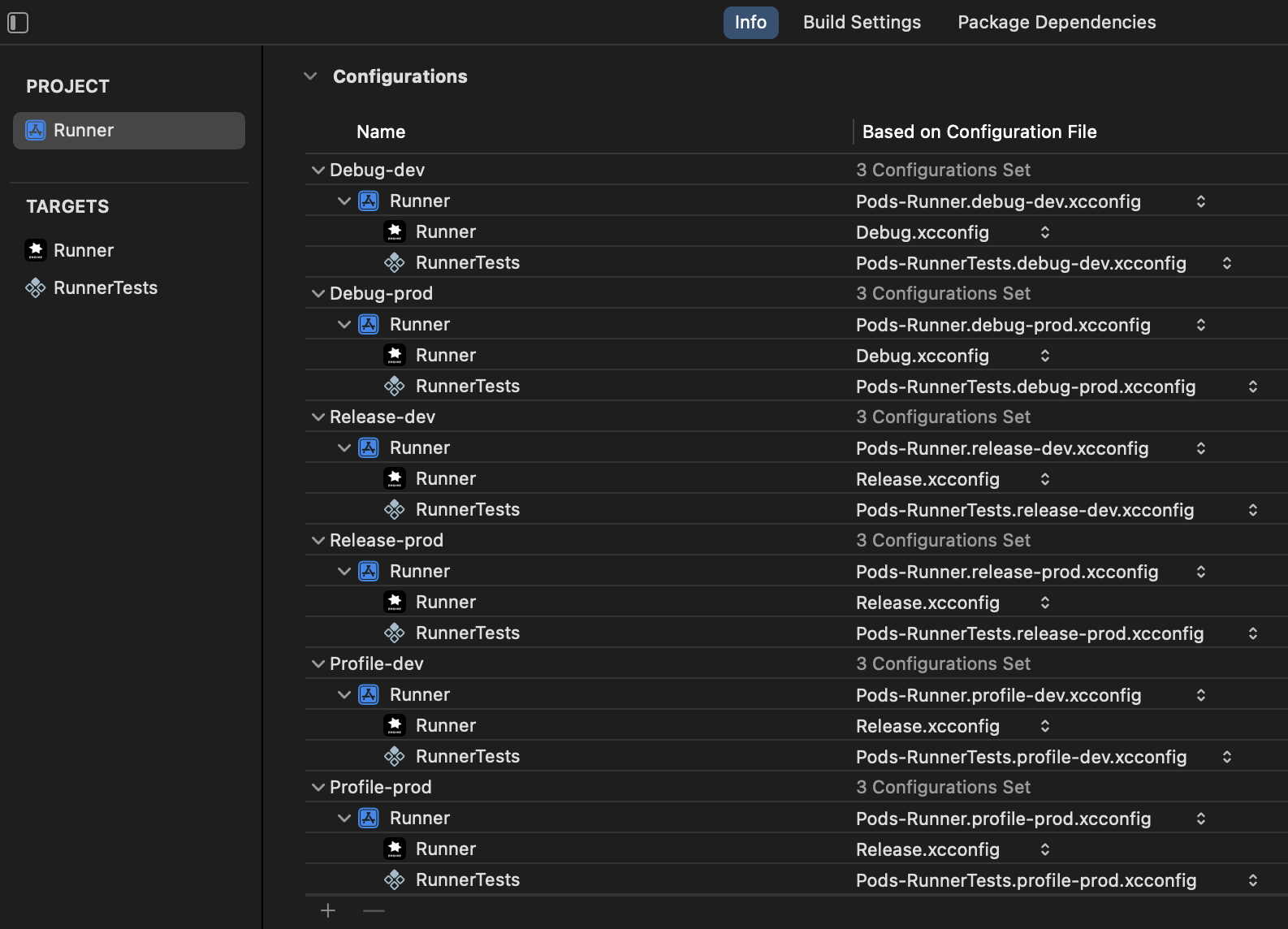The width and height of the screenshot is (1288, 929).
Task: Open Debug.xcconfig selector under Debug-prod
Action: click(x=1044, y=356)
